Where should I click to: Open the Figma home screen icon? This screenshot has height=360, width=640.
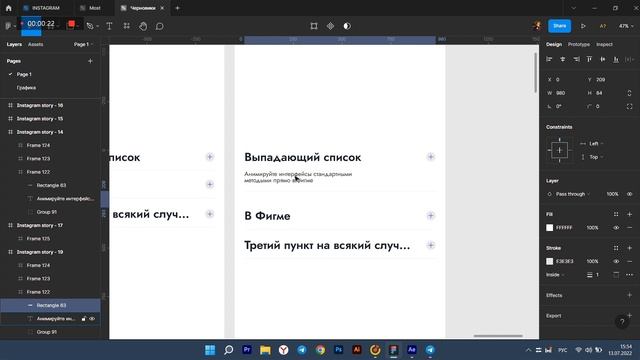(x=9, y=8)
